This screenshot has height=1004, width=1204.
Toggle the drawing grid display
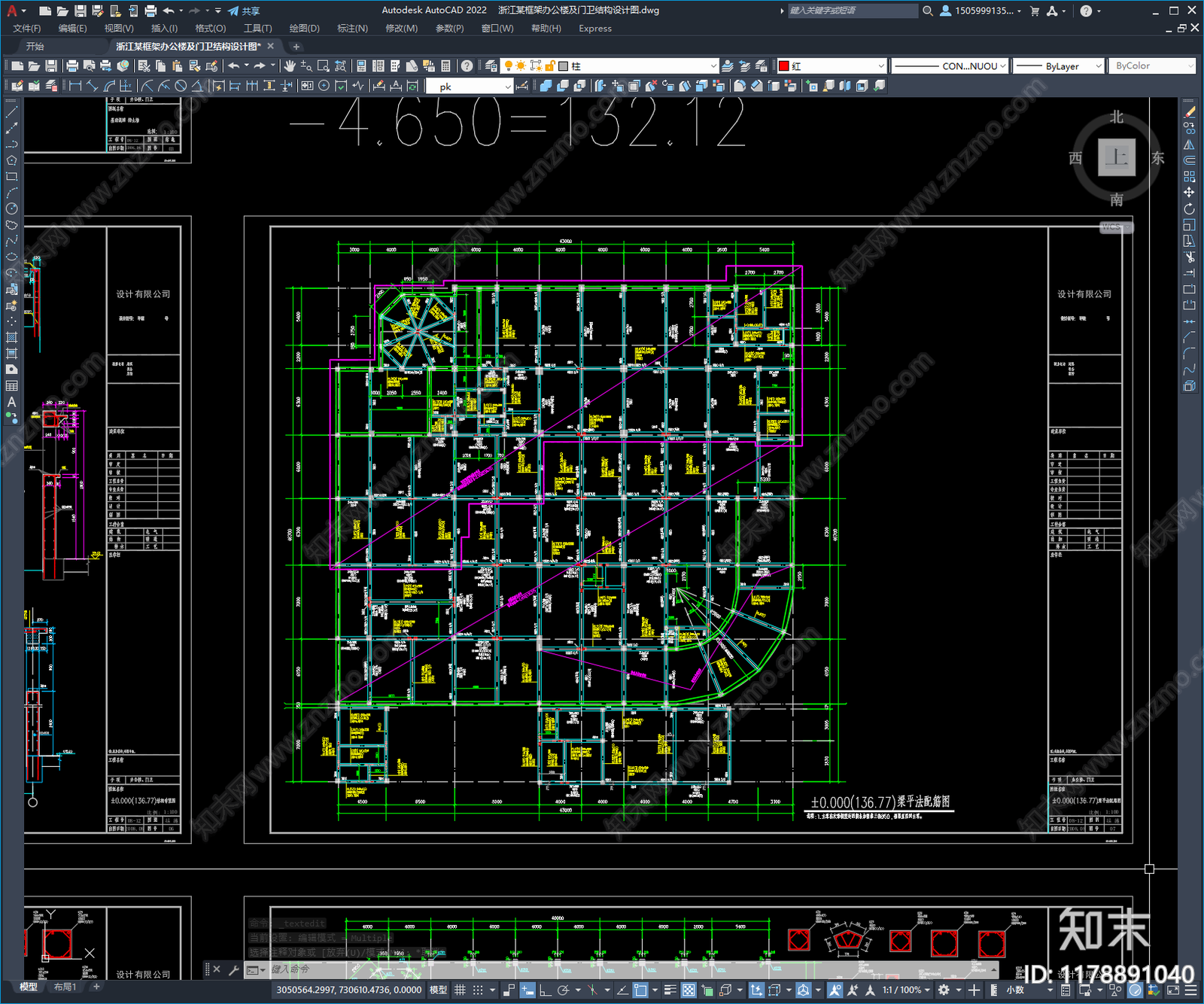tap(460, 990)
